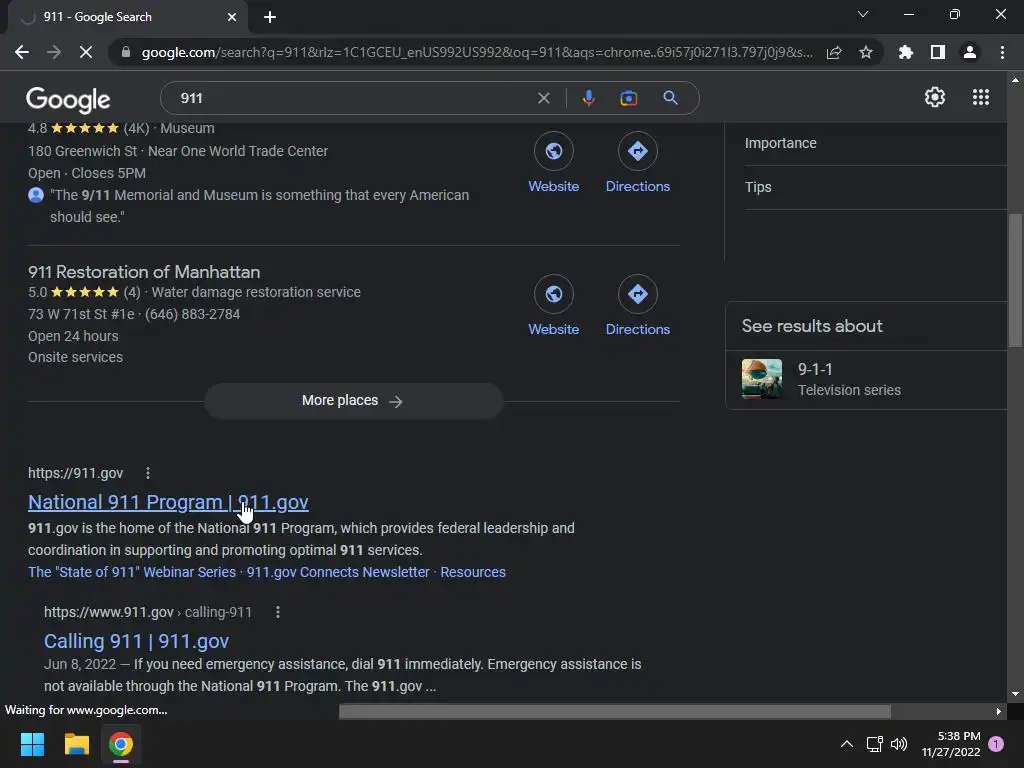Open National 911 Program | 911.gov link

click(x=168, y=502)
